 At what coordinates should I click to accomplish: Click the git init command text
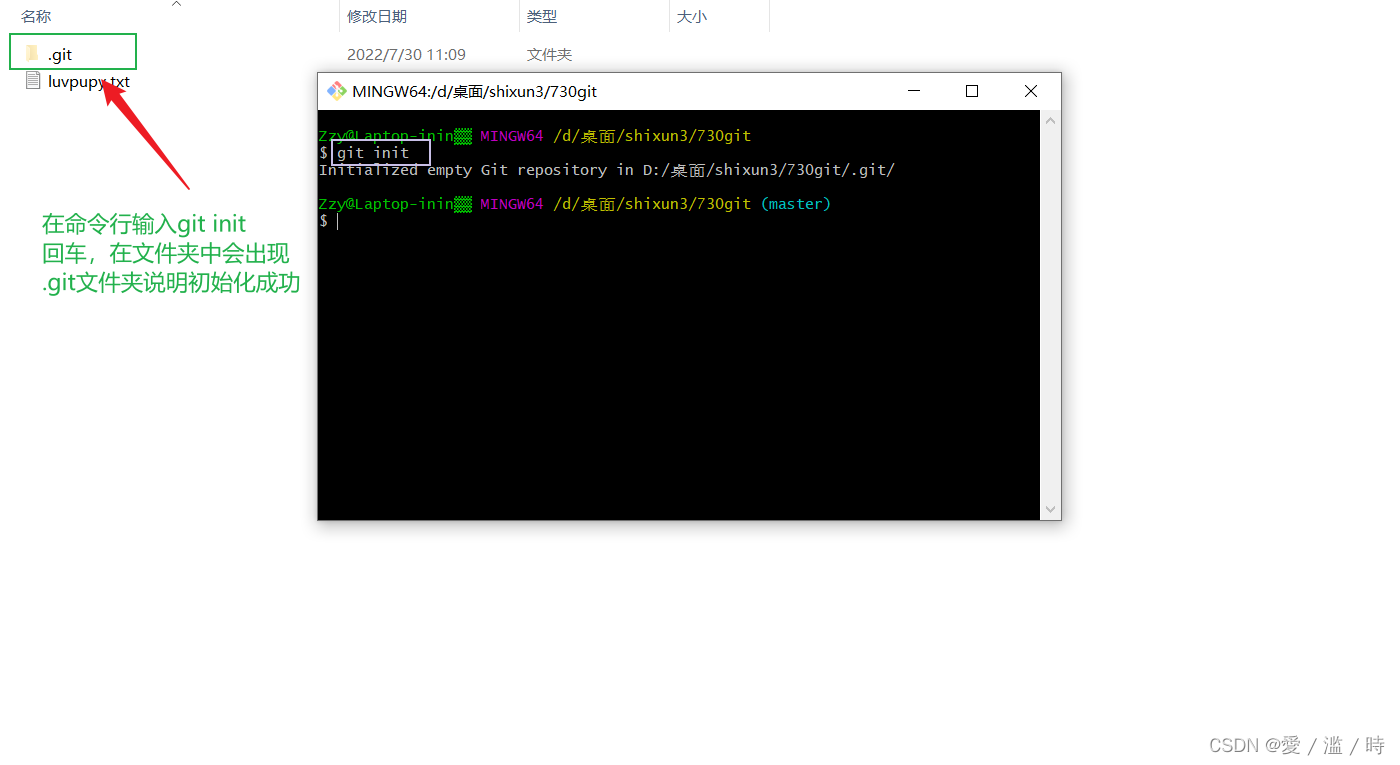373,153
